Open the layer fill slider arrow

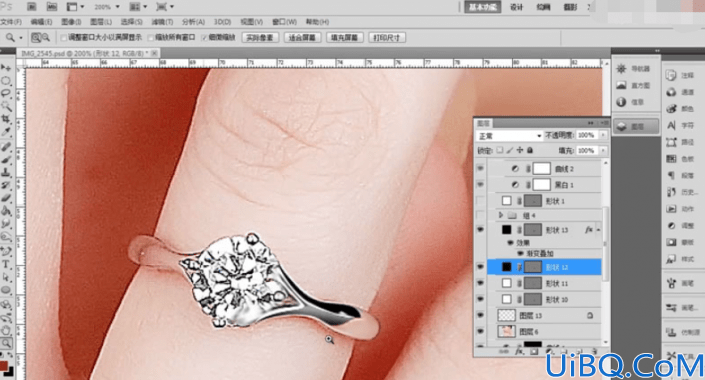603,151
